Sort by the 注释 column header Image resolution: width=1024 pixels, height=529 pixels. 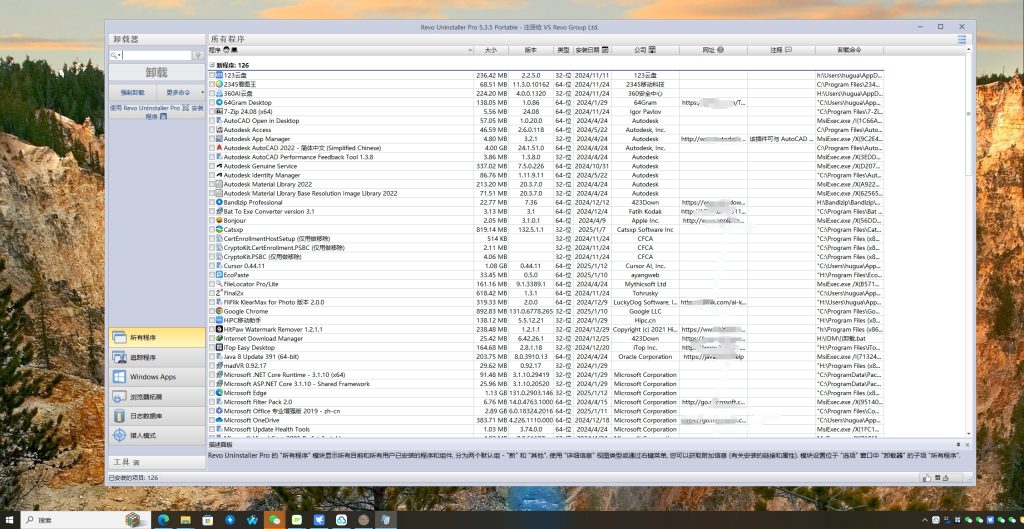coord(780,50)
